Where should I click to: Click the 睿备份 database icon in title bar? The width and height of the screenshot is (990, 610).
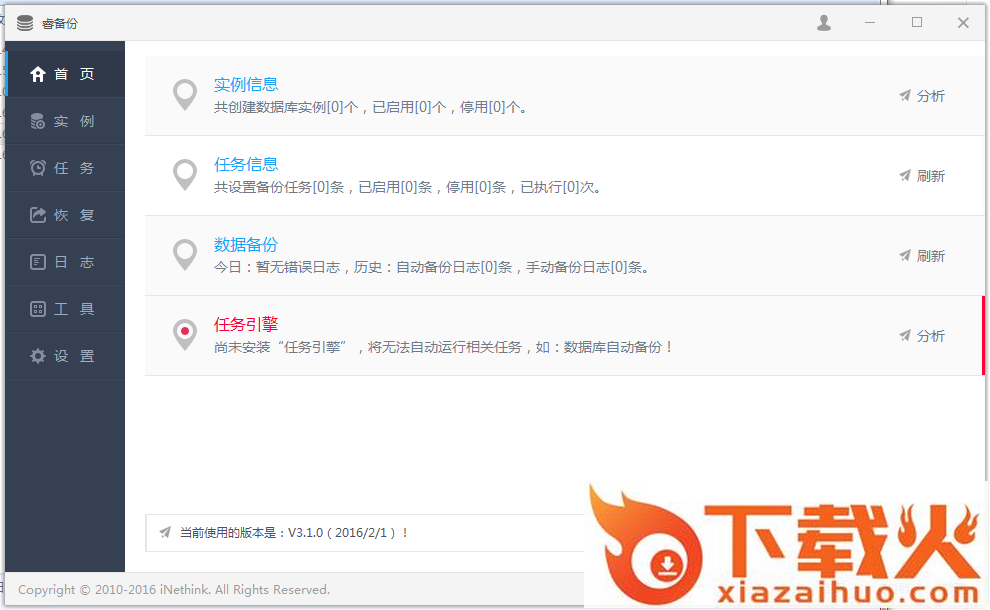[25, 23]
